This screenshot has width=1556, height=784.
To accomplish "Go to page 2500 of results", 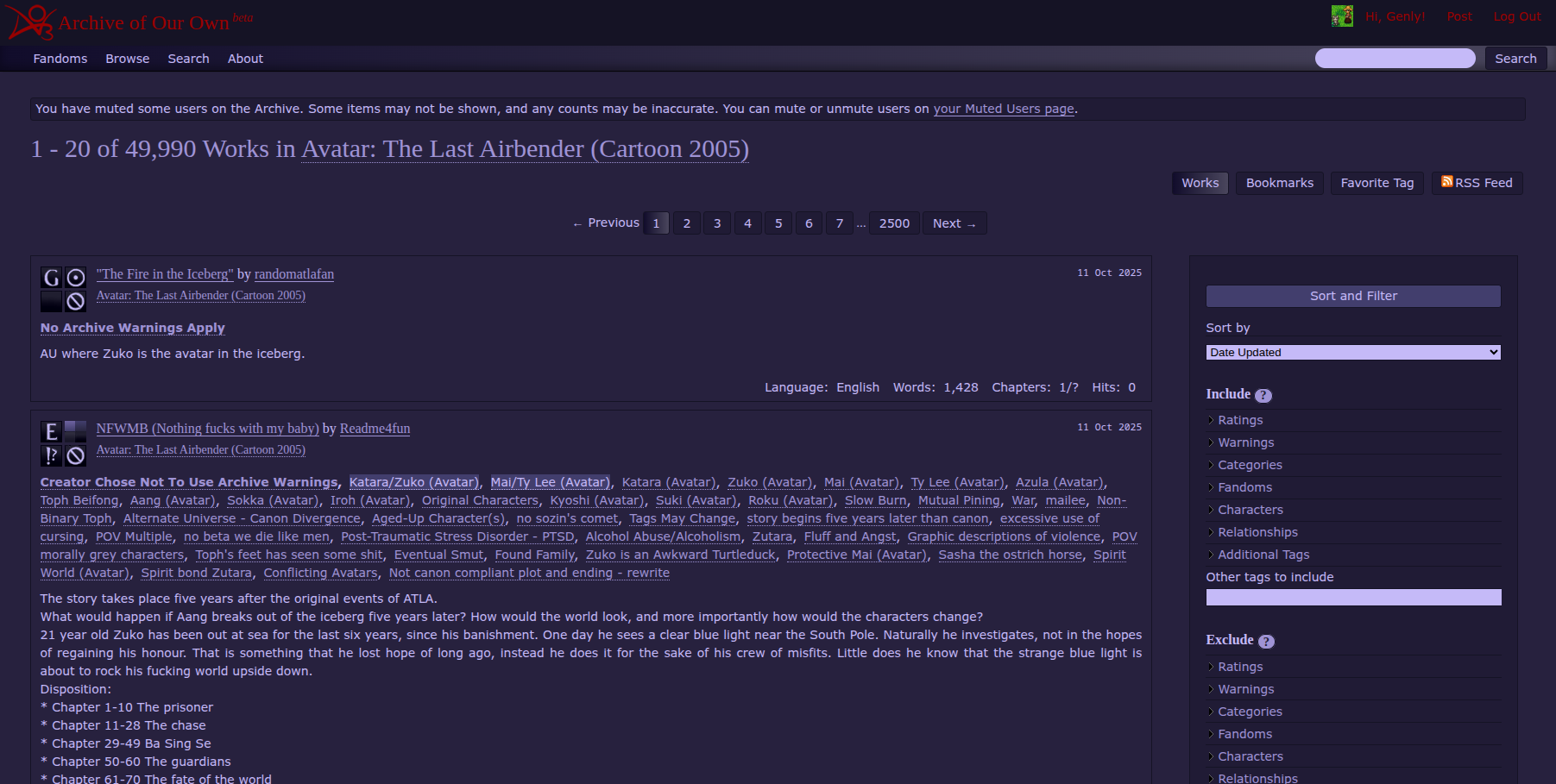I will tap(894, 223).
